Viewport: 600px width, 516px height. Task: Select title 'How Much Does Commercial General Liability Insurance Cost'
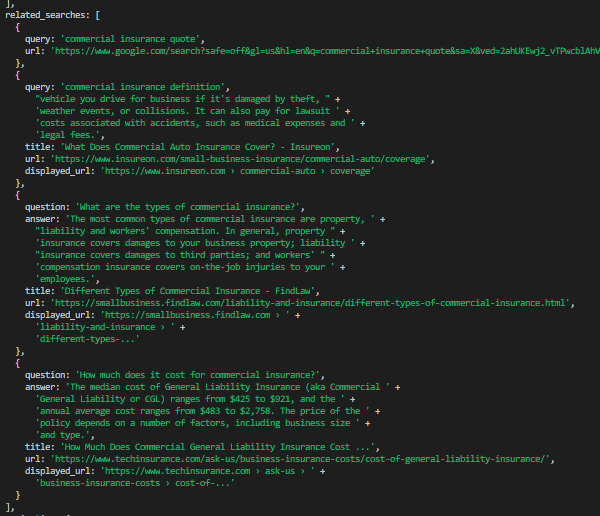(217, 447)
